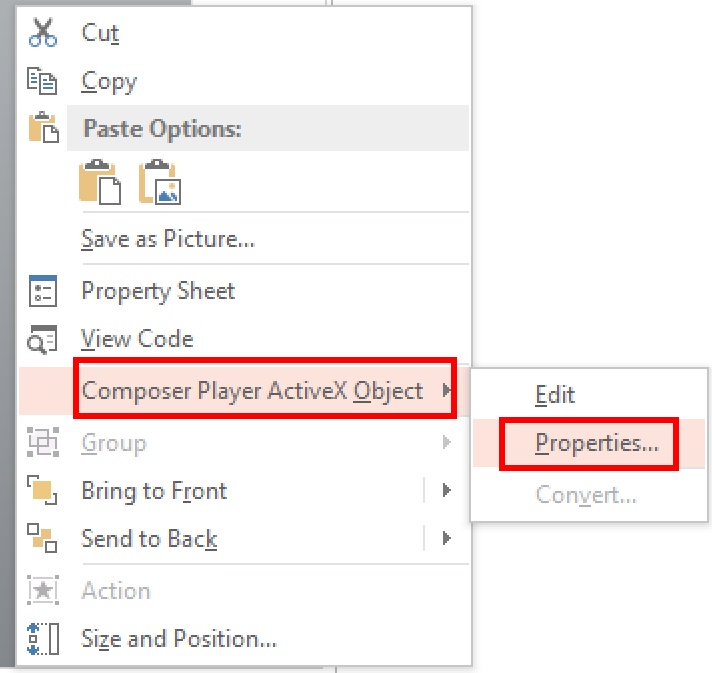Expand the Send to Back submenu arrow
Viewport: 712px width, 673px height.
pyautogui.click(x=447, y=538)
